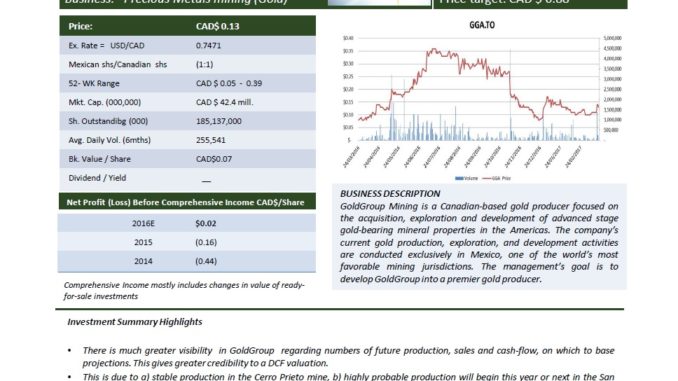Select the Bk. Value / Share row
The width and height of the screenshot is (678, 381).
(187, 159)
